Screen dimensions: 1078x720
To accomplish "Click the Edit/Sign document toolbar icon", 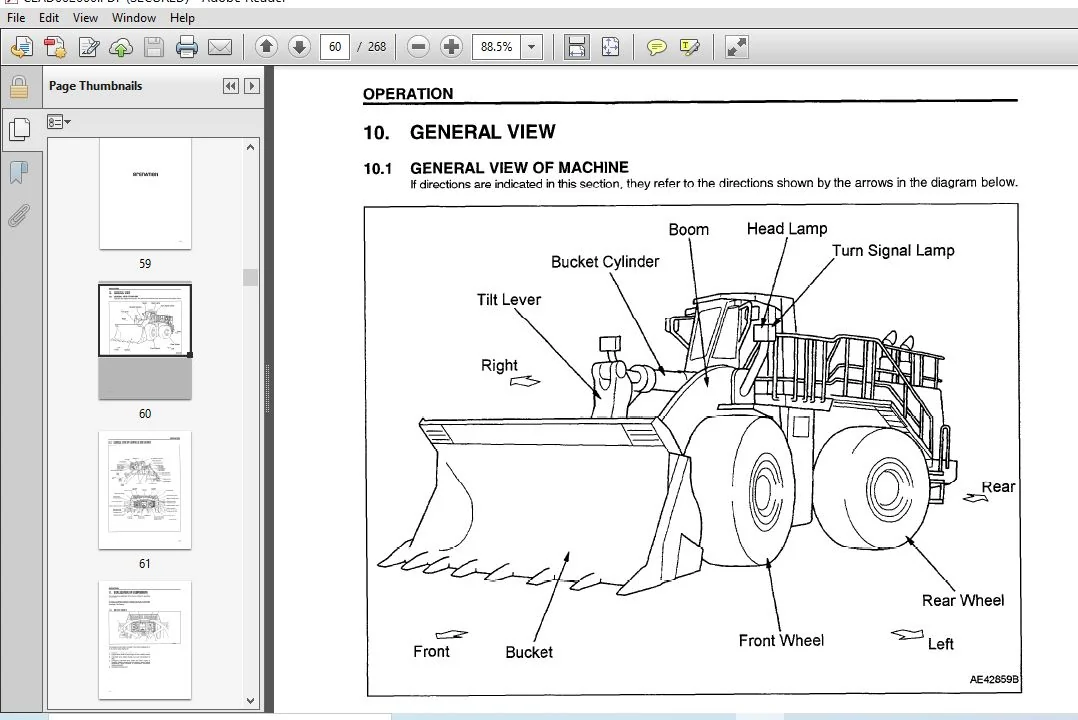I will (x=89, y=47).
